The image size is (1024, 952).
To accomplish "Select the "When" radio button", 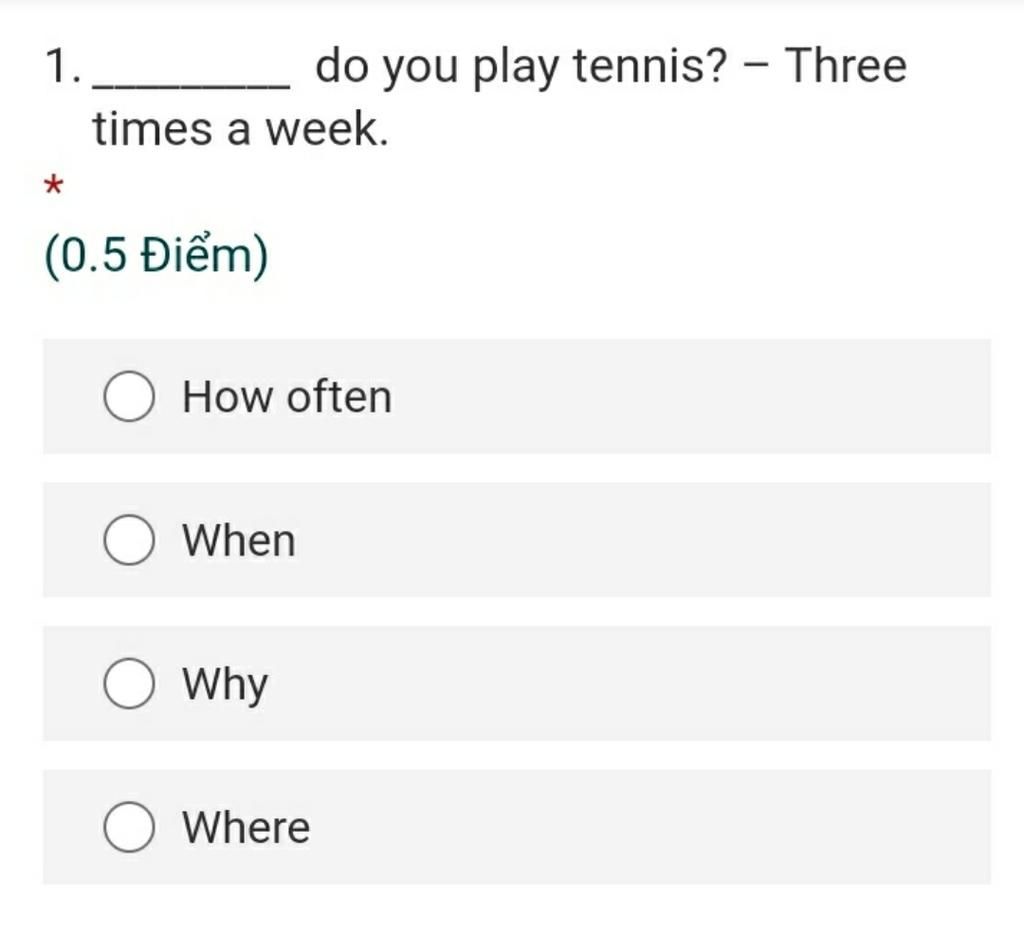I will tap(129, 539).
